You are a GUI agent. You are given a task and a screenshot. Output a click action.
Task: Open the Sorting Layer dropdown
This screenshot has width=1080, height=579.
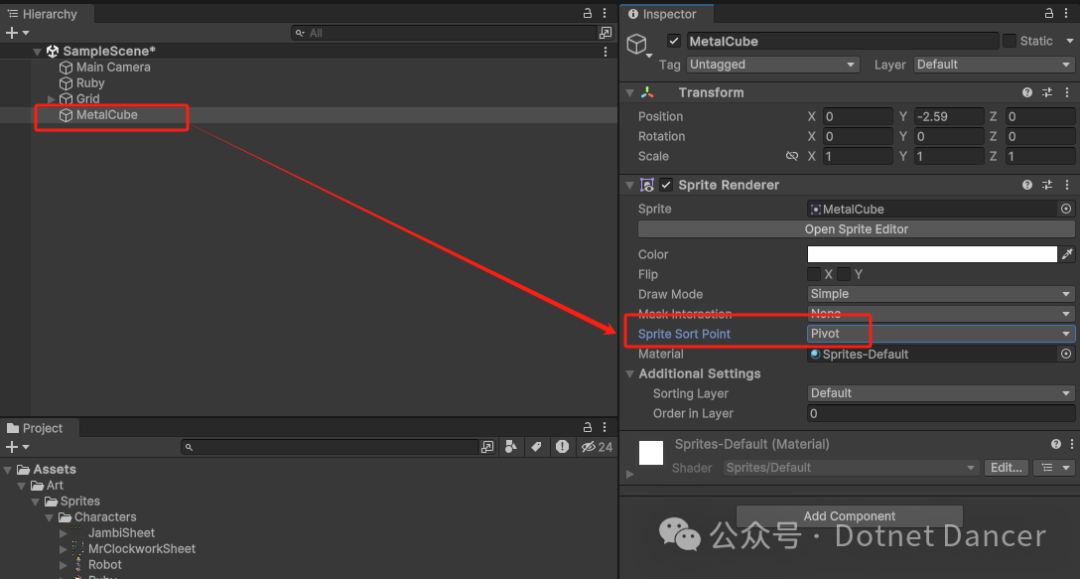(940, 393)
